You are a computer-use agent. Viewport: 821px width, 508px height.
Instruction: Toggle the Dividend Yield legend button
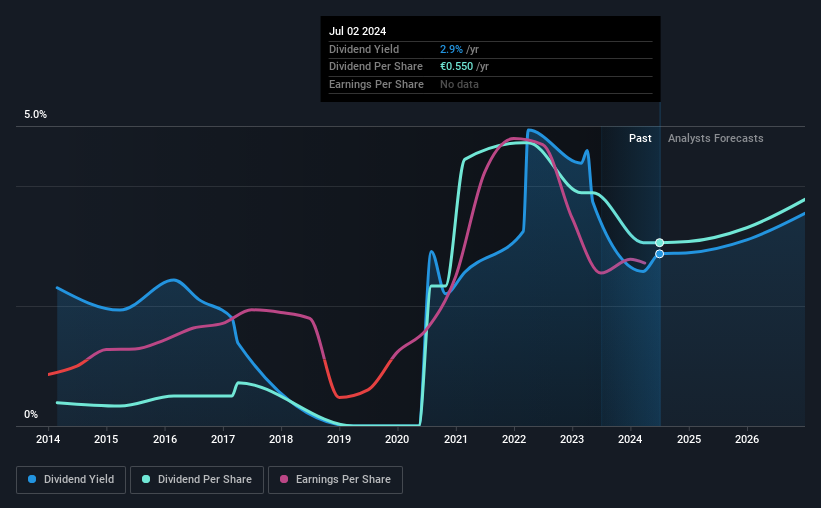coord(71,480)
